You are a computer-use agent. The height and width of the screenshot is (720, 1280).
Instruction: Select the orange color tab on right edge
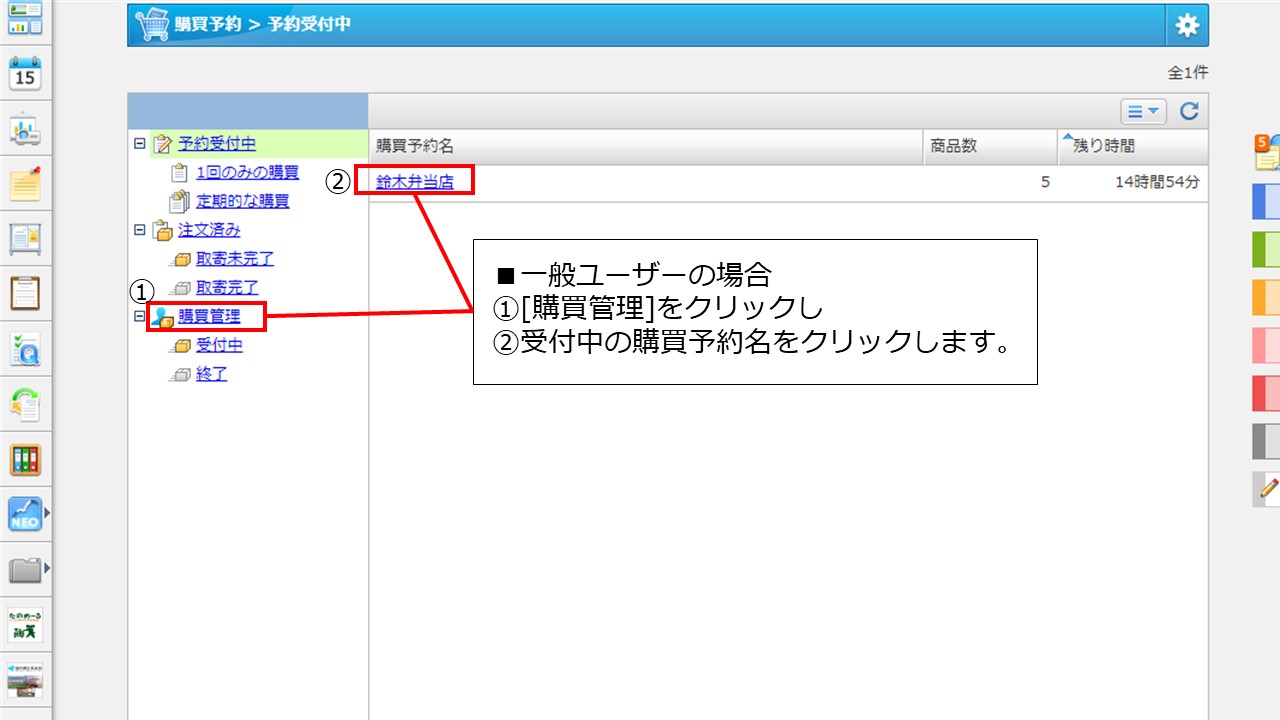[x=1266, y=297]
